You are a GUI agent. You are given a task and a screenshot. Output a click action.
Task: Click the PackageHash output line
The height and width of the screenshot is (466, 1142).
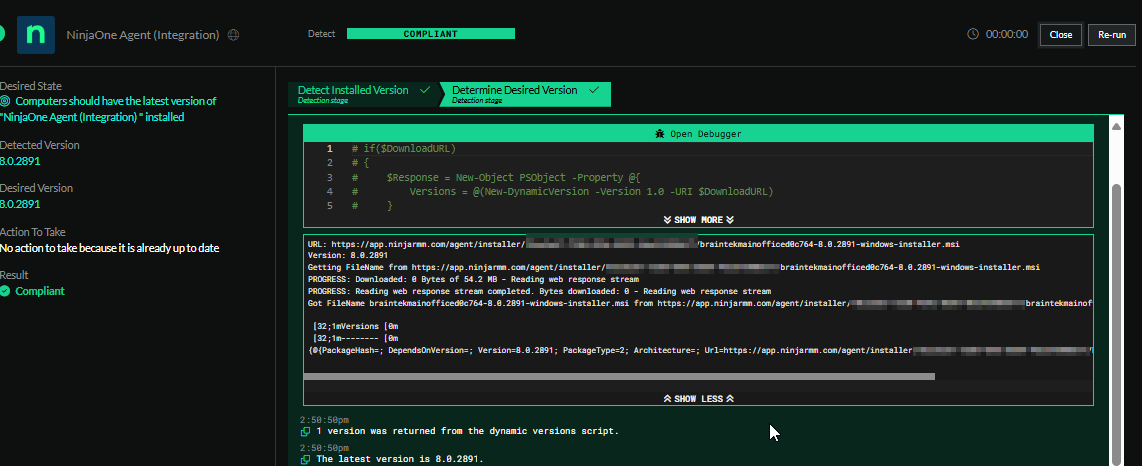pos(699,350)
